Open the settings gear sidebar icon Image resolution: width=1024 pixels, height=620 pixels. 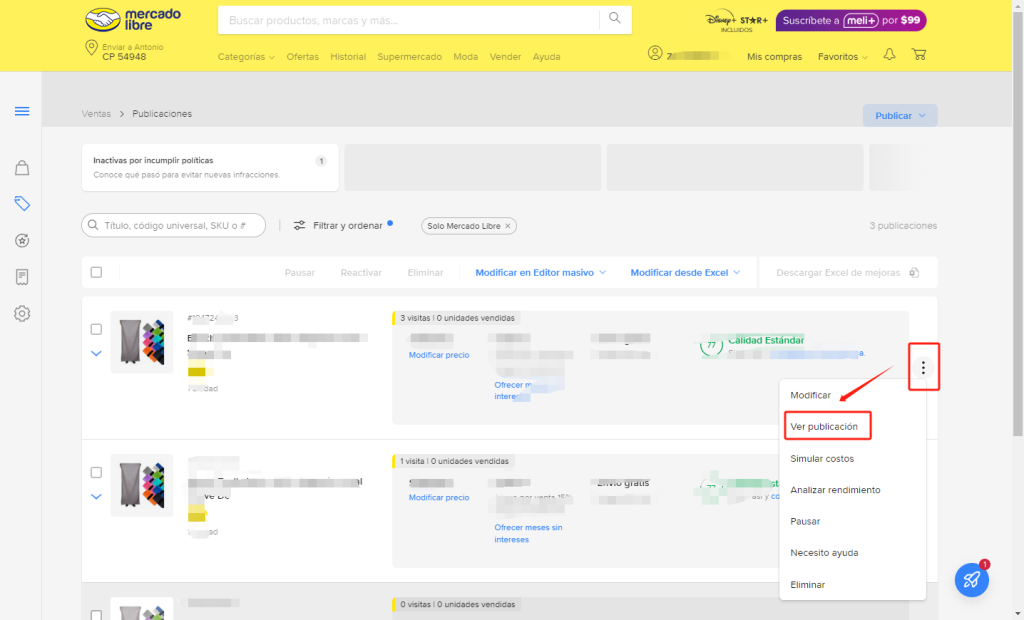pos(22,314)
